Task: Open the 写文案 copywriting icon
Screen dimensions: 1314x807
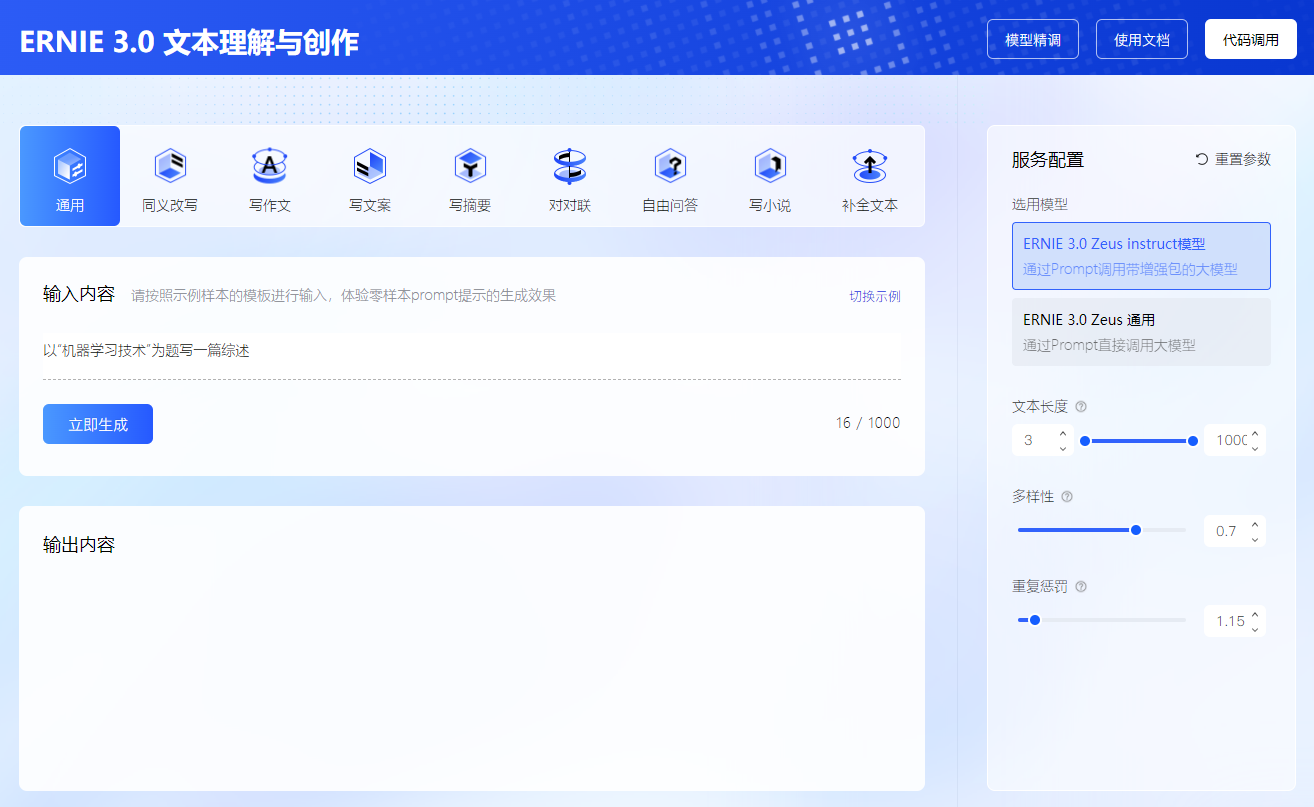Action: coord(370,166)
